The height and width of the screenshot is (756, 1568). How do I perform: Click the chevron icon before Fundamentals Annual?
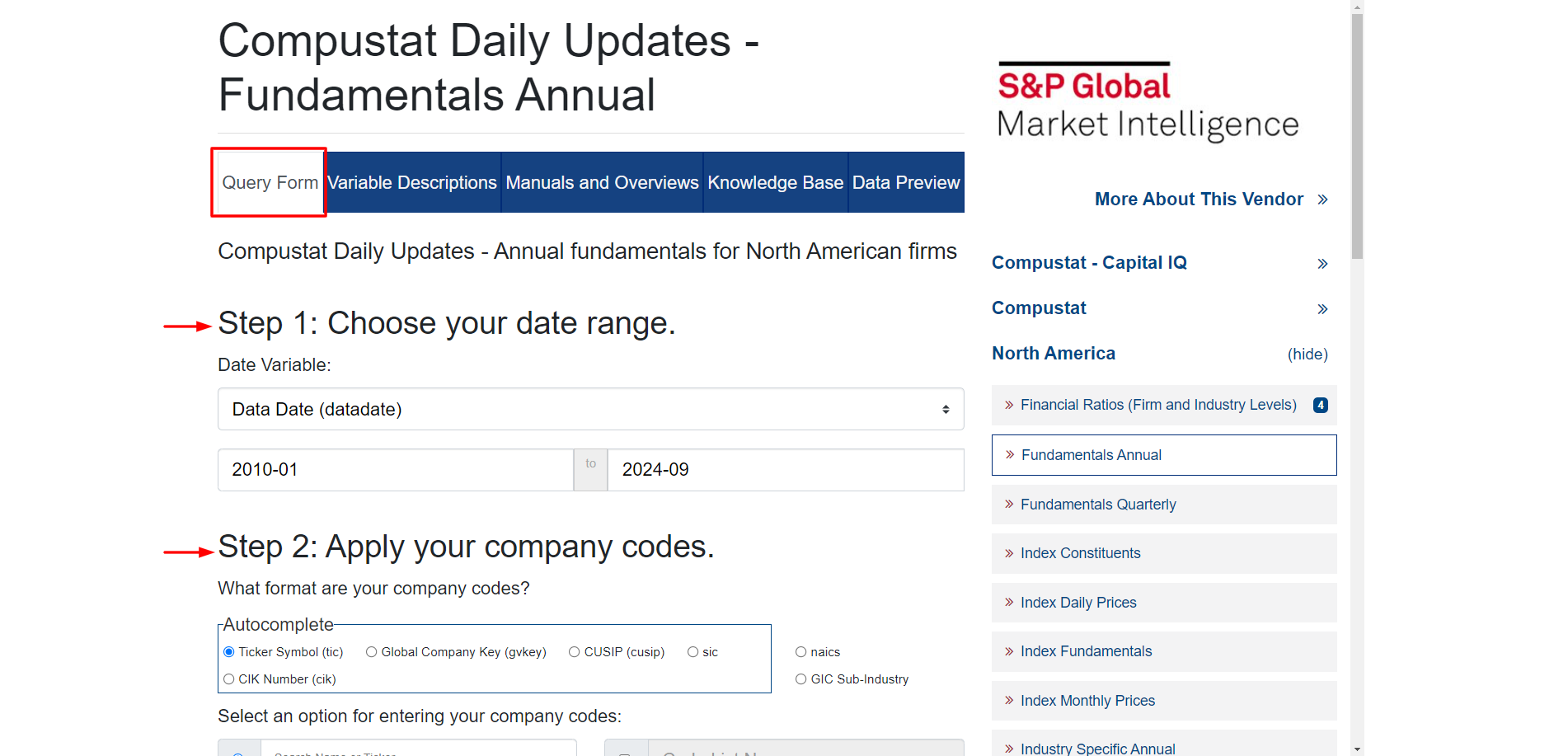(x=1010, y=454)
